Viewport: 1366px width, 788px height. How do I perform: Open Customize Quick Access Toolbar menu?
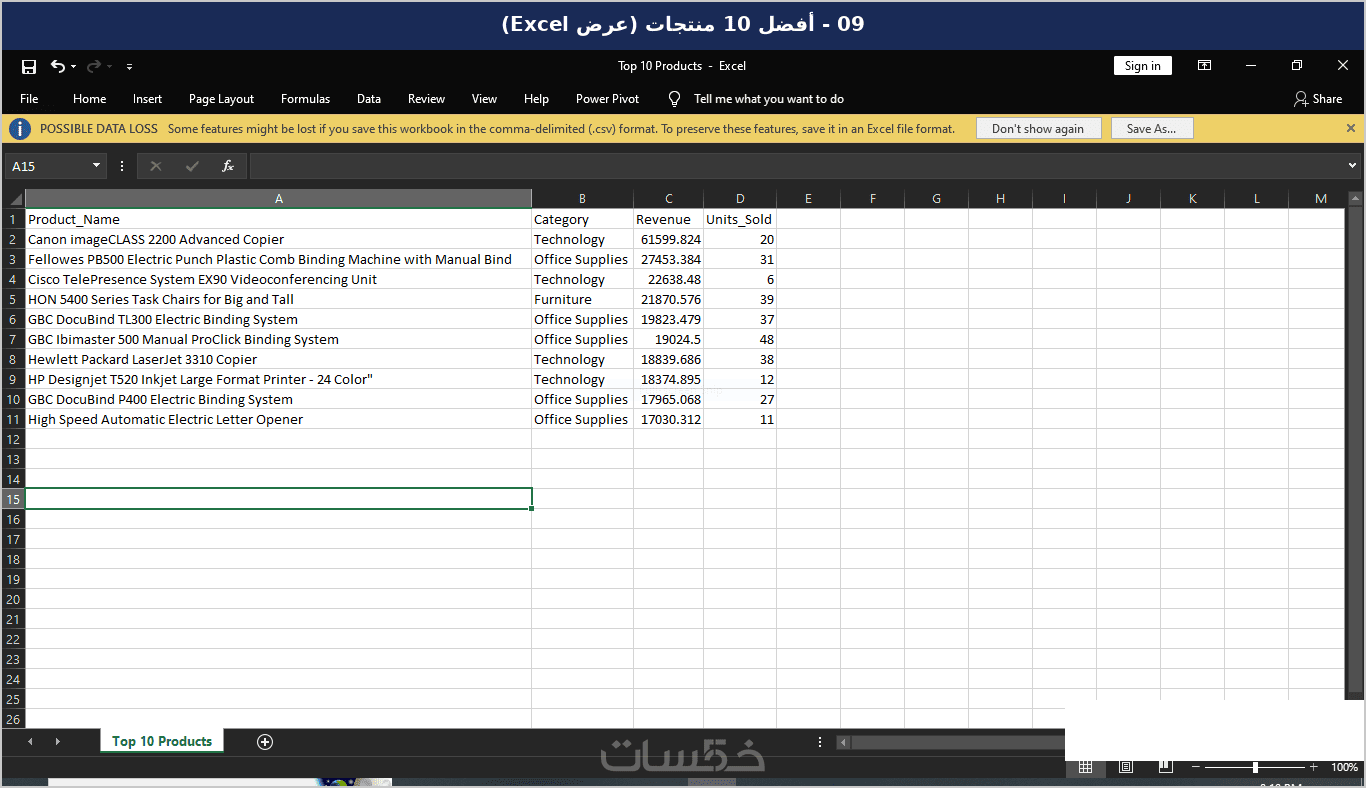[129, 67]
